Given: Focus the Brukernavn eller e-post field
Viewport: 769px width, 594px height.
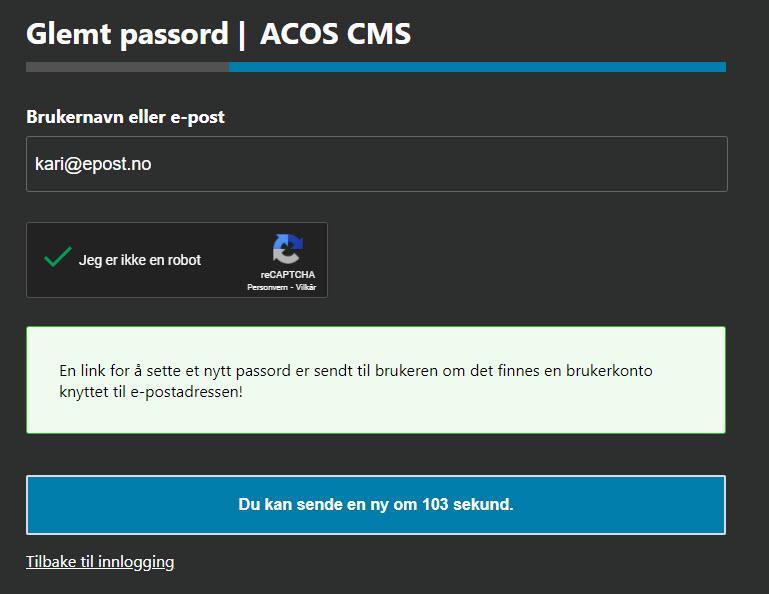Looking at the screenshot, I should tap(376, 164).
